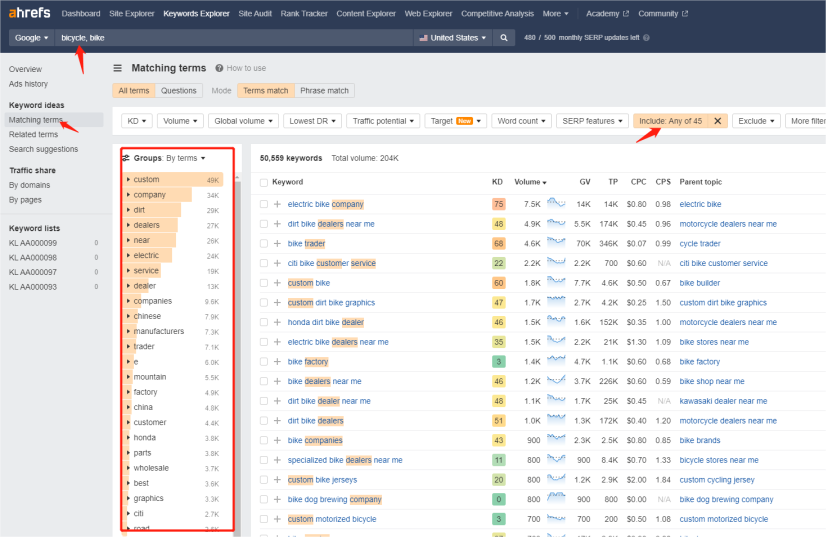Click plus icon for bike trader

(277, 243)
